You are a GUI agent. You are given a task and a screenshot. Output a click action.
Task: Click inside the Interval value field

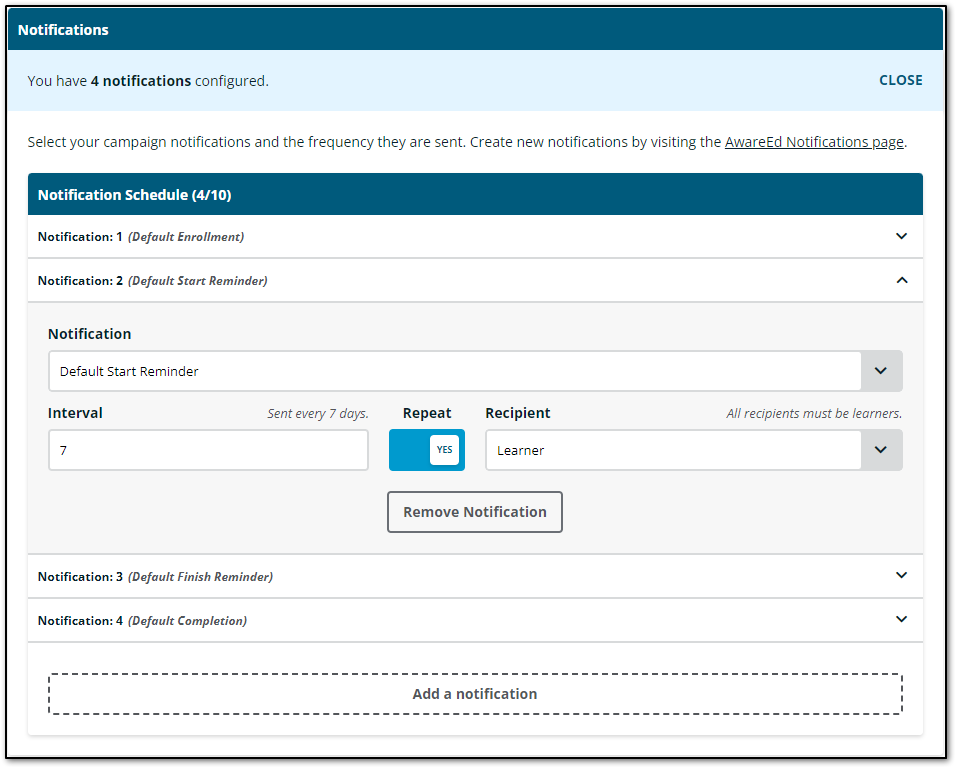(208, 450)
